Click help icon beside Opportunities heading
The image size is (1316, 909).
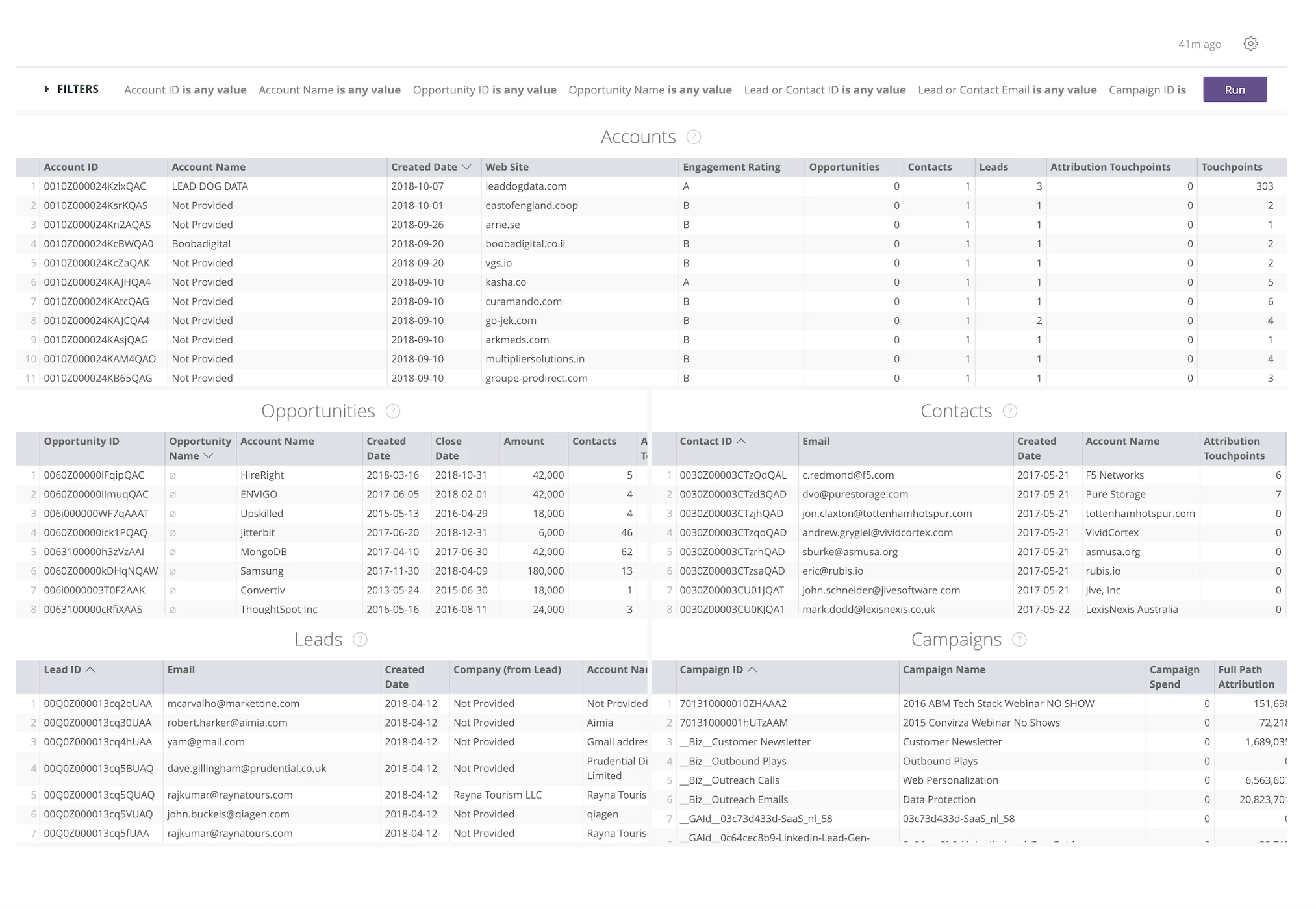[392, 411]
